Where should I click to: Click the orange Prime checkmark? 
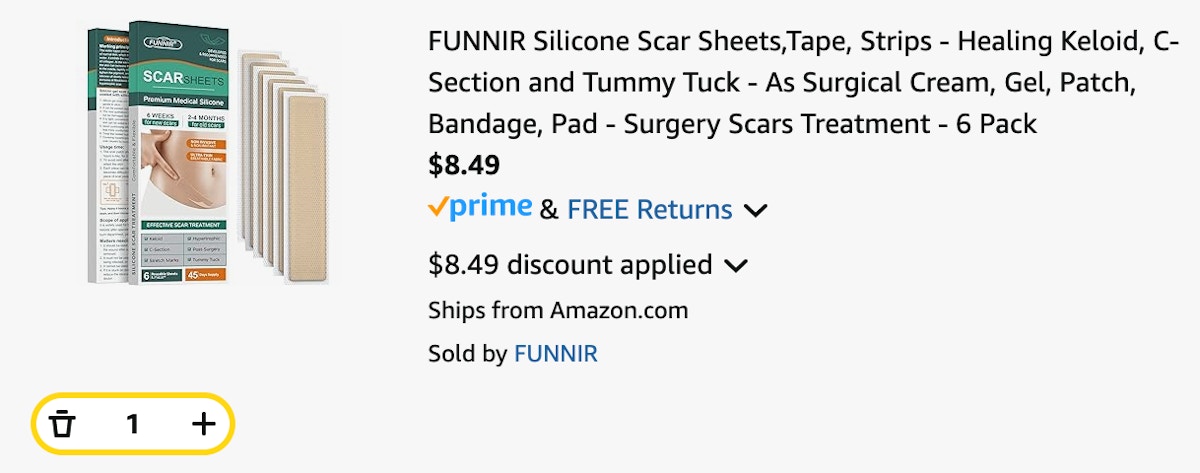pyautogui.click(x=437, y=207)
